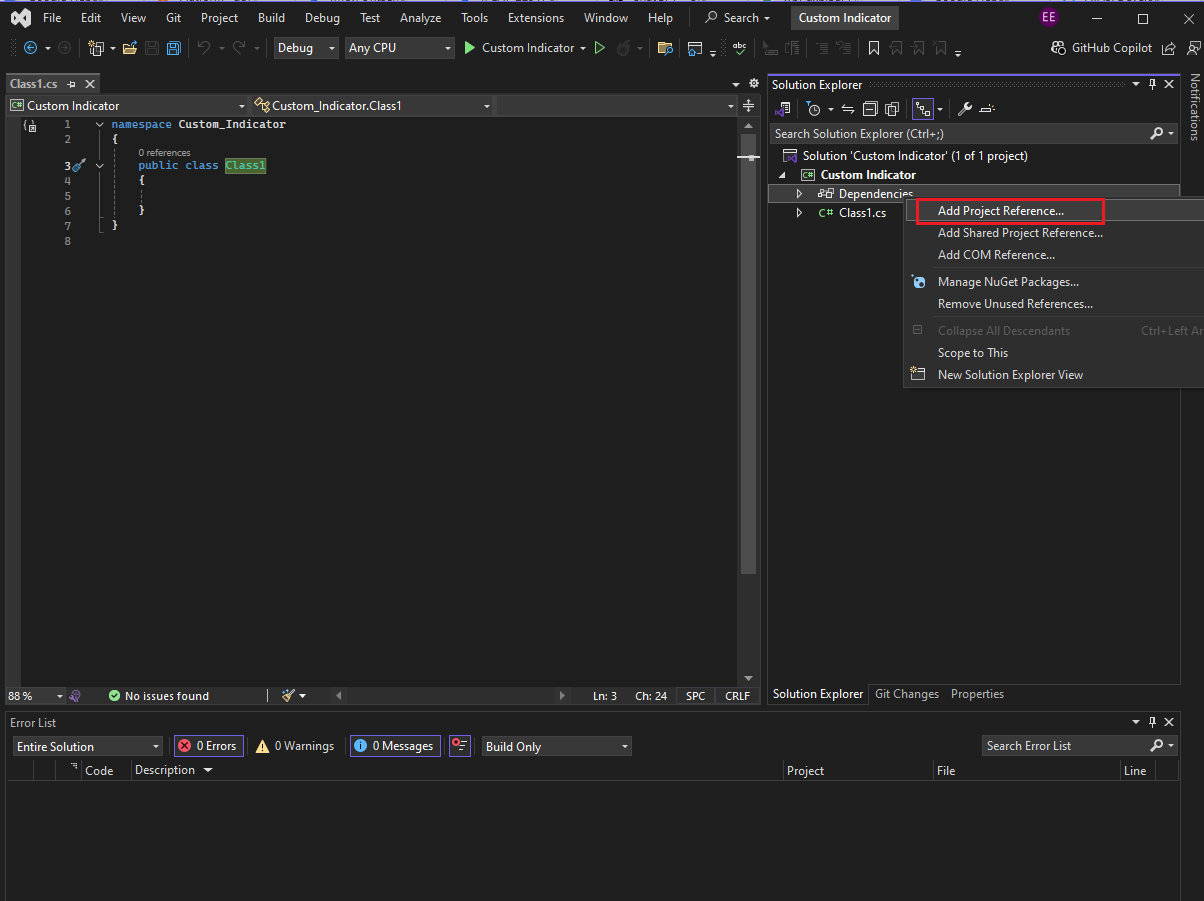This screenshot has width=1204, height=901.
Task: Collapse the Custom Indicator project node
Action: 782,175
